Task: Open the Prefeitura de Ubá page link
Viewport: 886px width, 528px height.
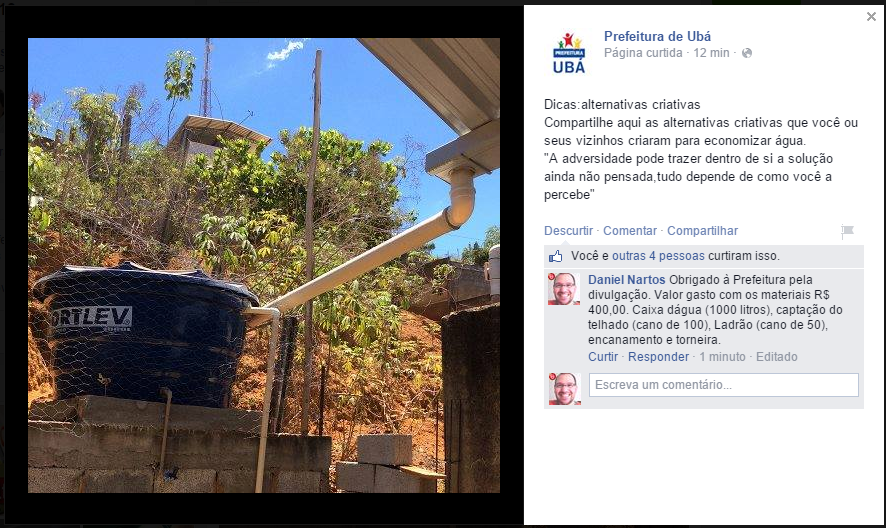Action: [657, 36]
